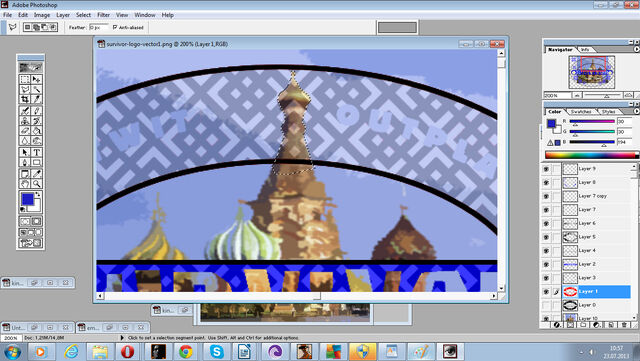Select the Paint Bucket tool
This screenshot has width=640, height=361.
36,131
